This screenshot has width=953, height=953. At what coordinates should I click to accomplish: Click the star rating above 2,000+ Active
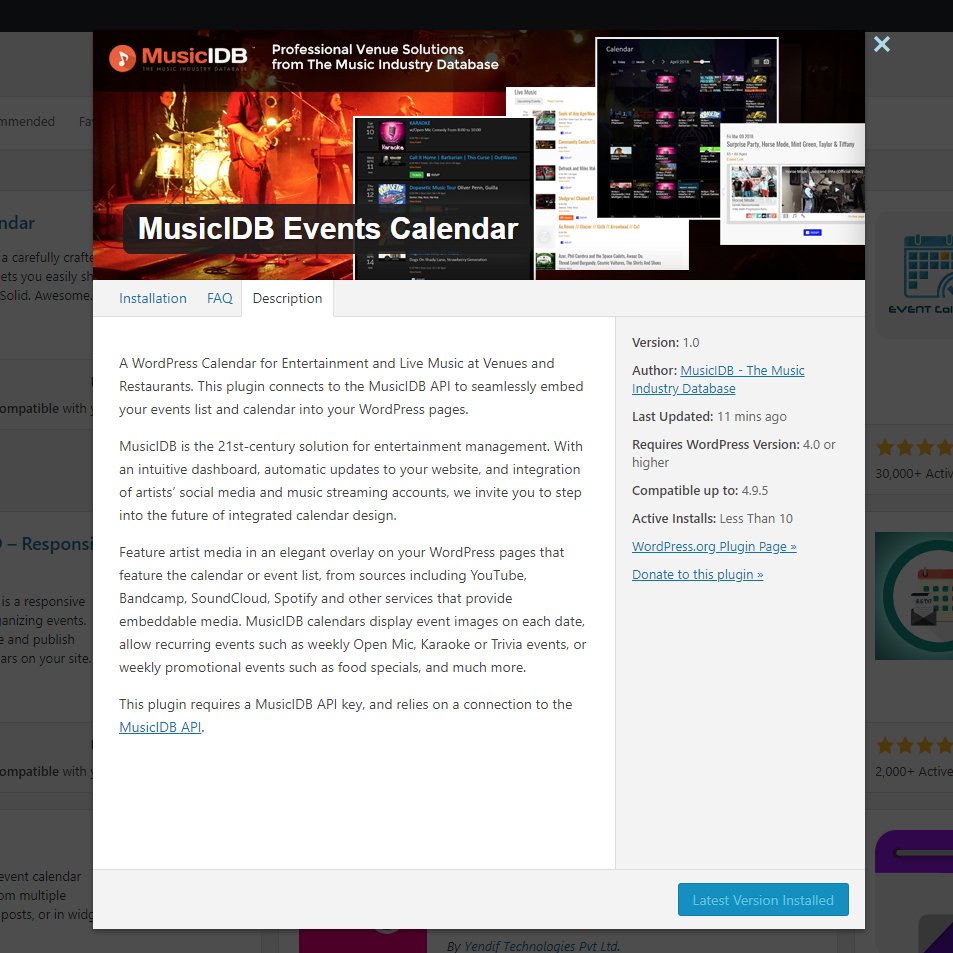(913, 746)
